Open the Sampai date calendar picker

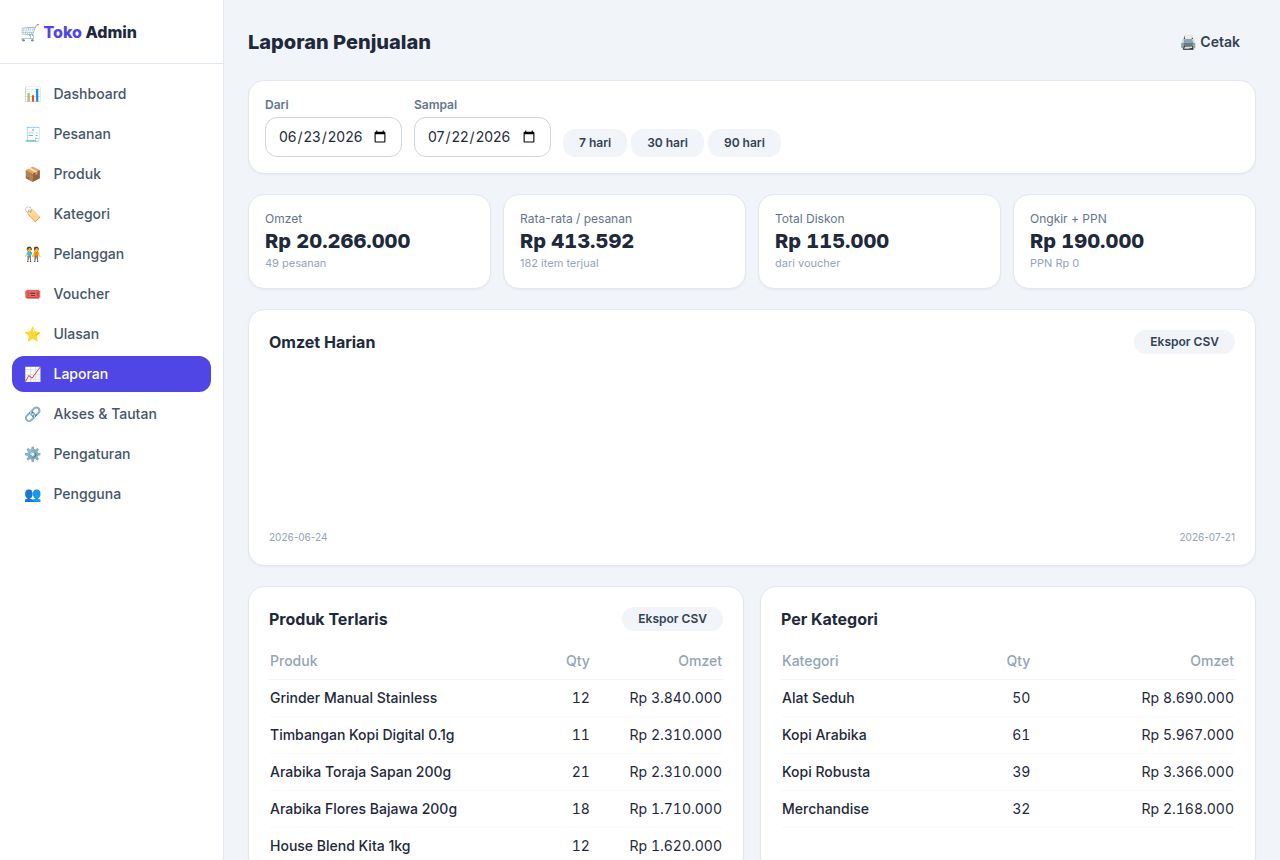529,137
